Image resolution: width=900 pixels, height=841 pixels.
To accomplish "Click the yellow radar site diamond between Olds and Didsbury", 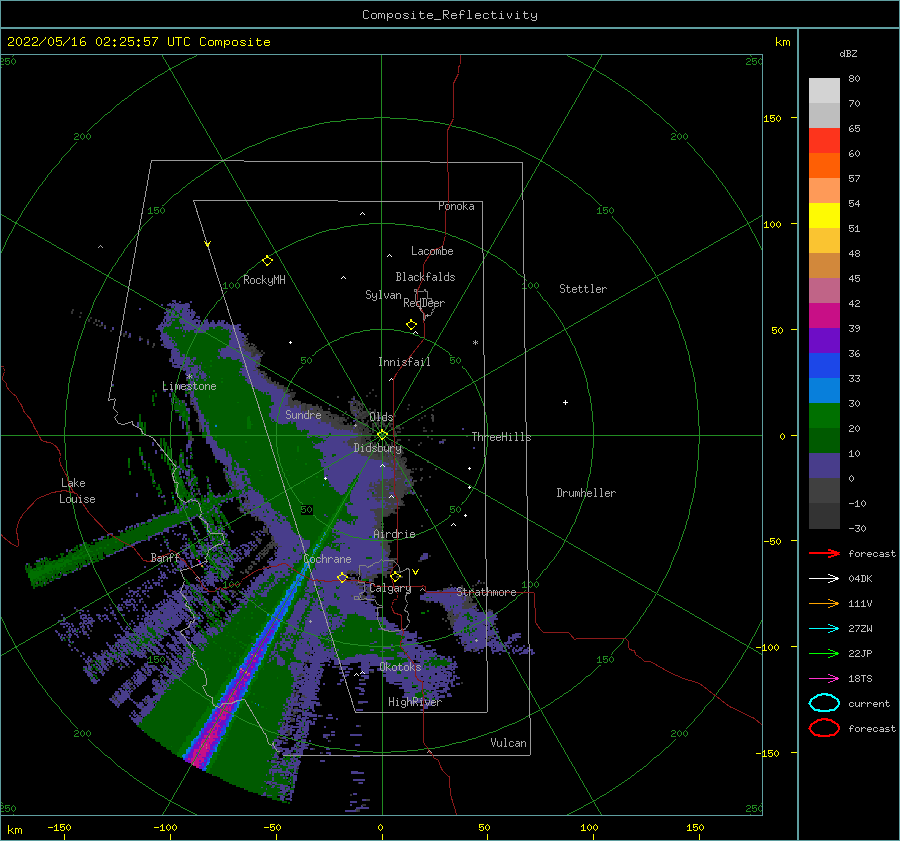I will 382,435.
